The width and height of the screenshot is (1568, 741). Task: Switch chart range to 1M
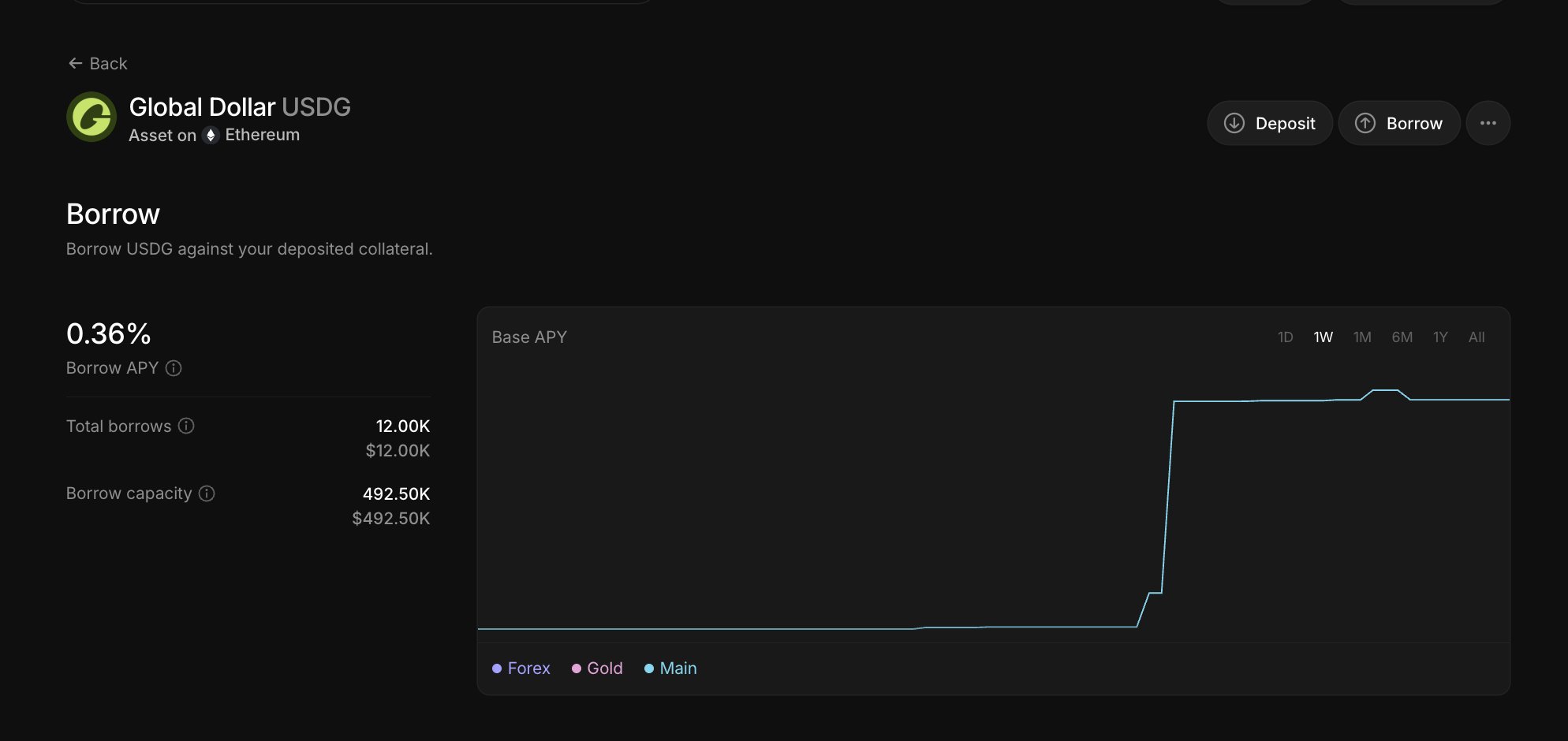click(x=1362, y=337)
